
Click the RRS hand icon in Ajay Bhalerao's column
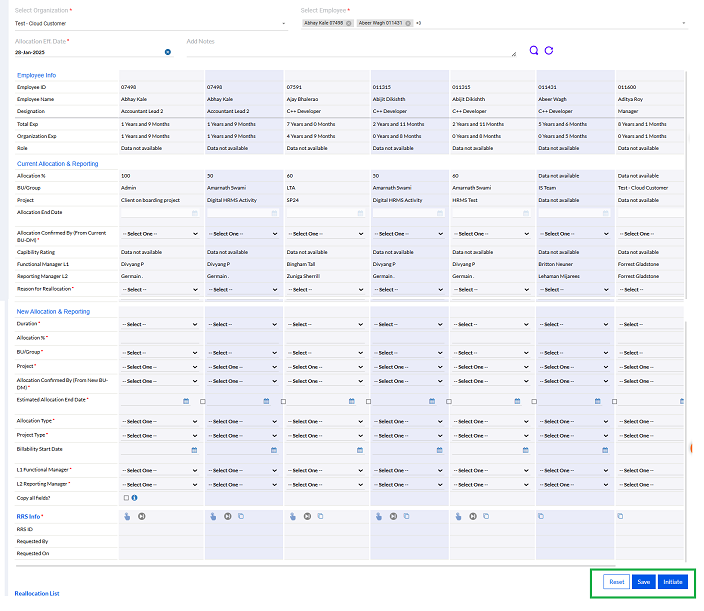[x=293, y=517]
